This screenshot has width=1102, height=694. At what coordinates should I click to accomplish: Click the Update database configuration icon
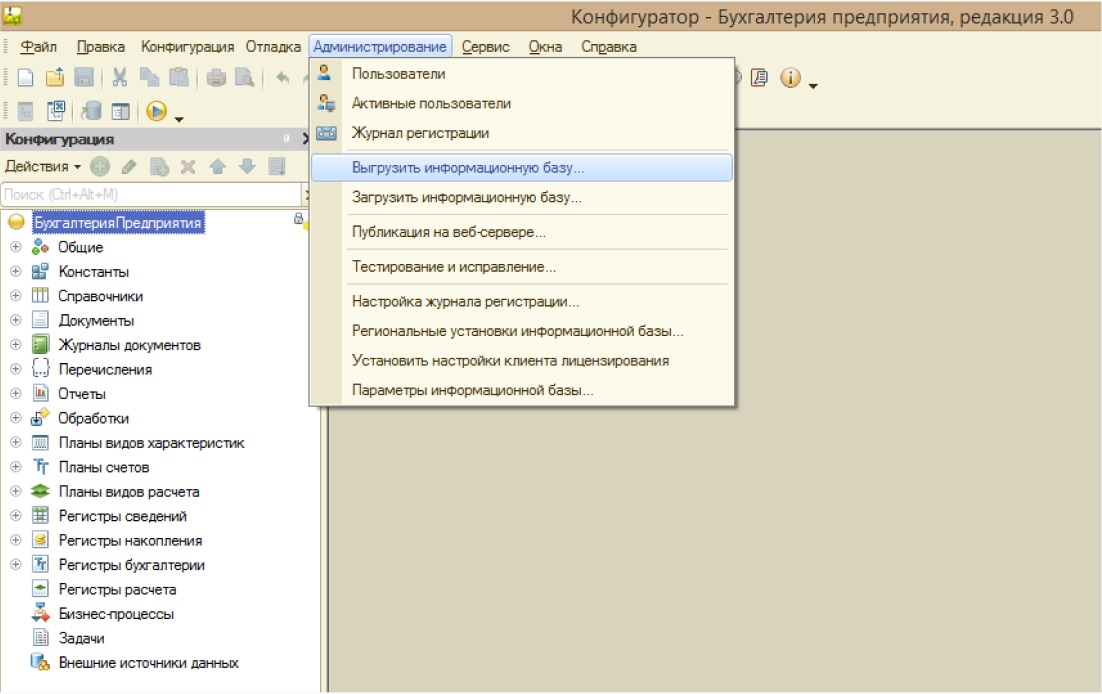91,111
